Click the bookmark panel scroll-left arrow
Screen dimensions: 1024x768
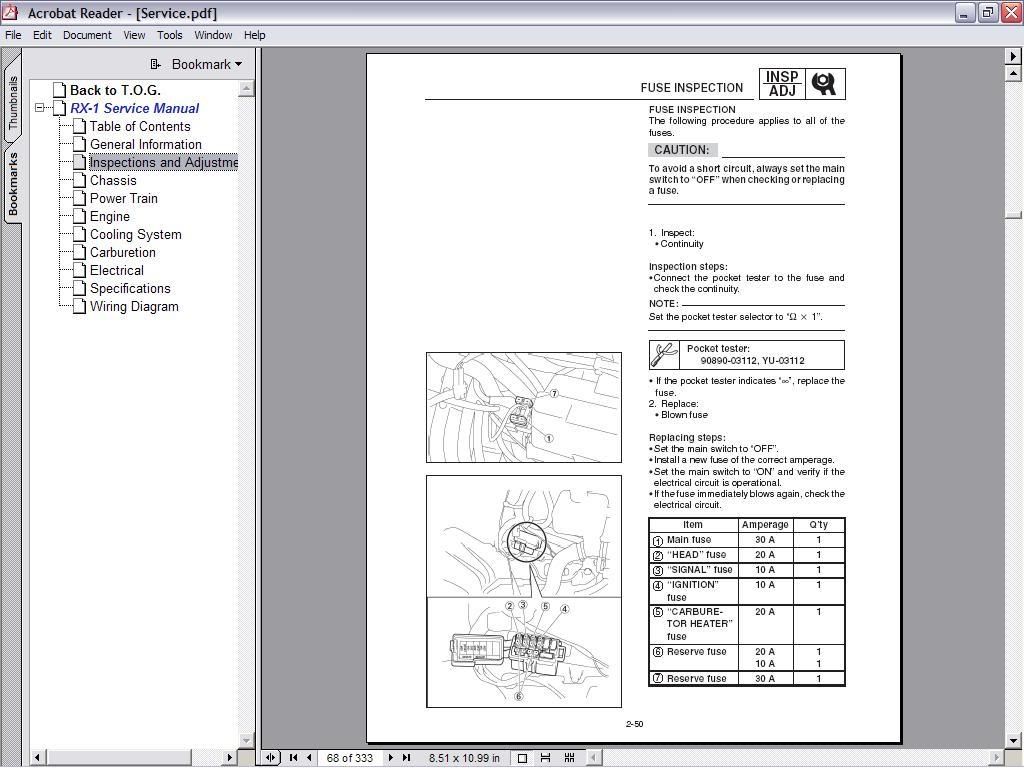[x=37, y=758]
